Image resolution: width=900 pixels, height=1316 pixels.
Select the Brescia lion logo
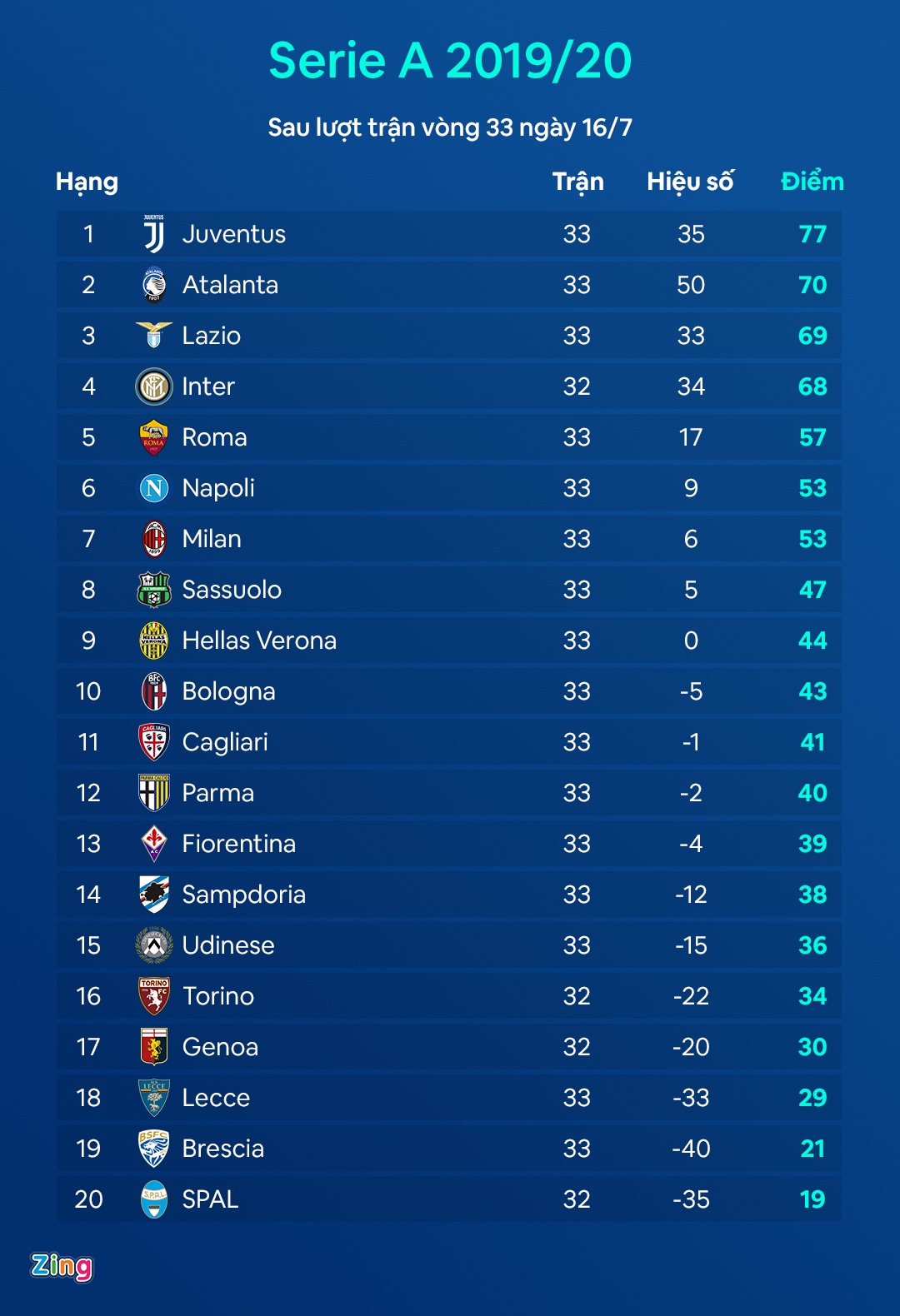154,1149
